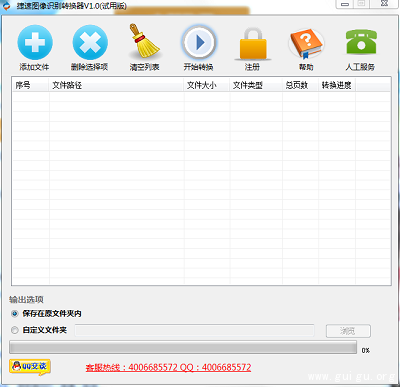
Task: Click the 输出选项 section label
Action: pyautogui.click(x=26, y=299)
